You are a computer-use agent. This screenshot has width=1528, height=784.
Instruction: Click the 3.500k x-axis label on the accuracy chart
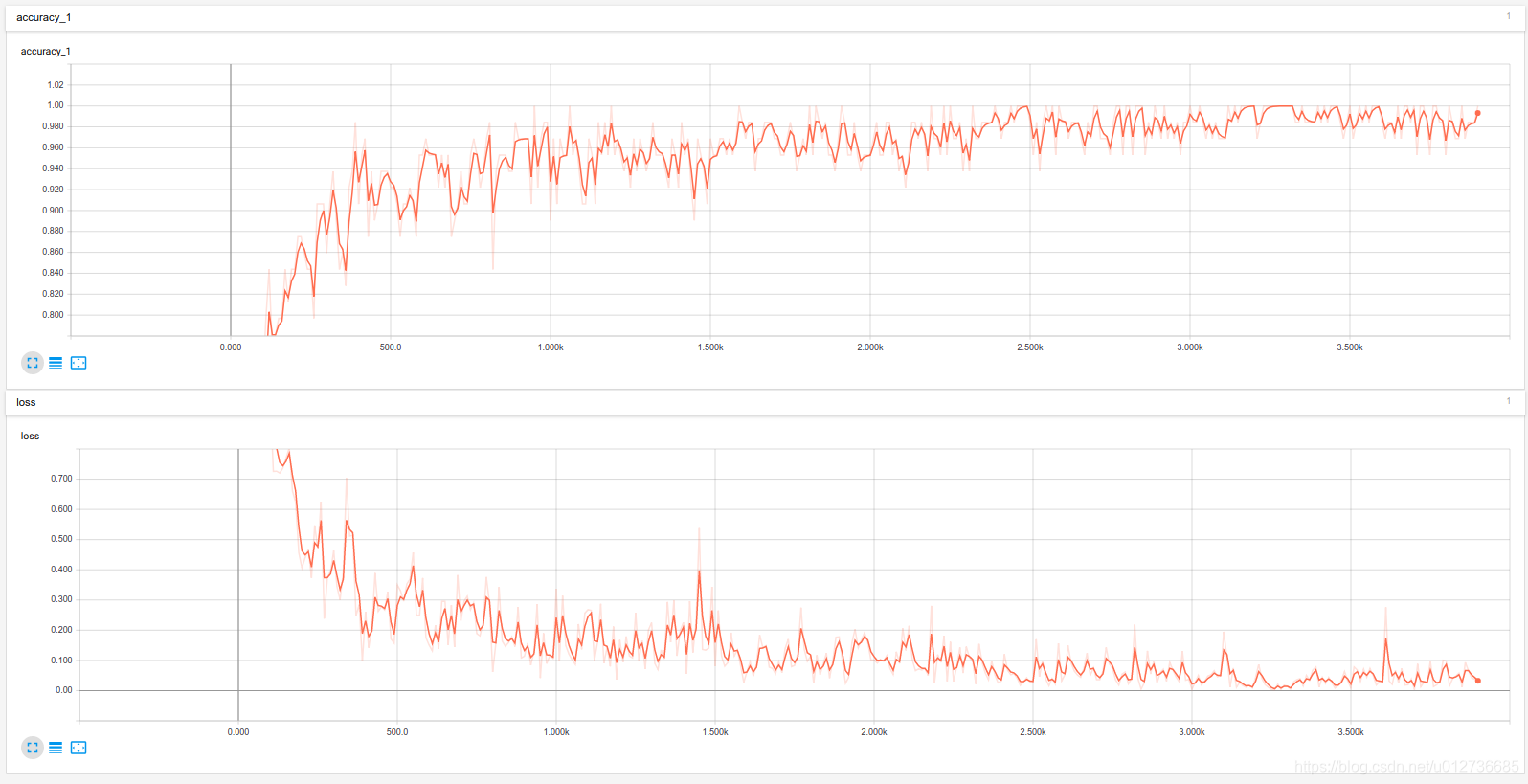click(1350, 347)
